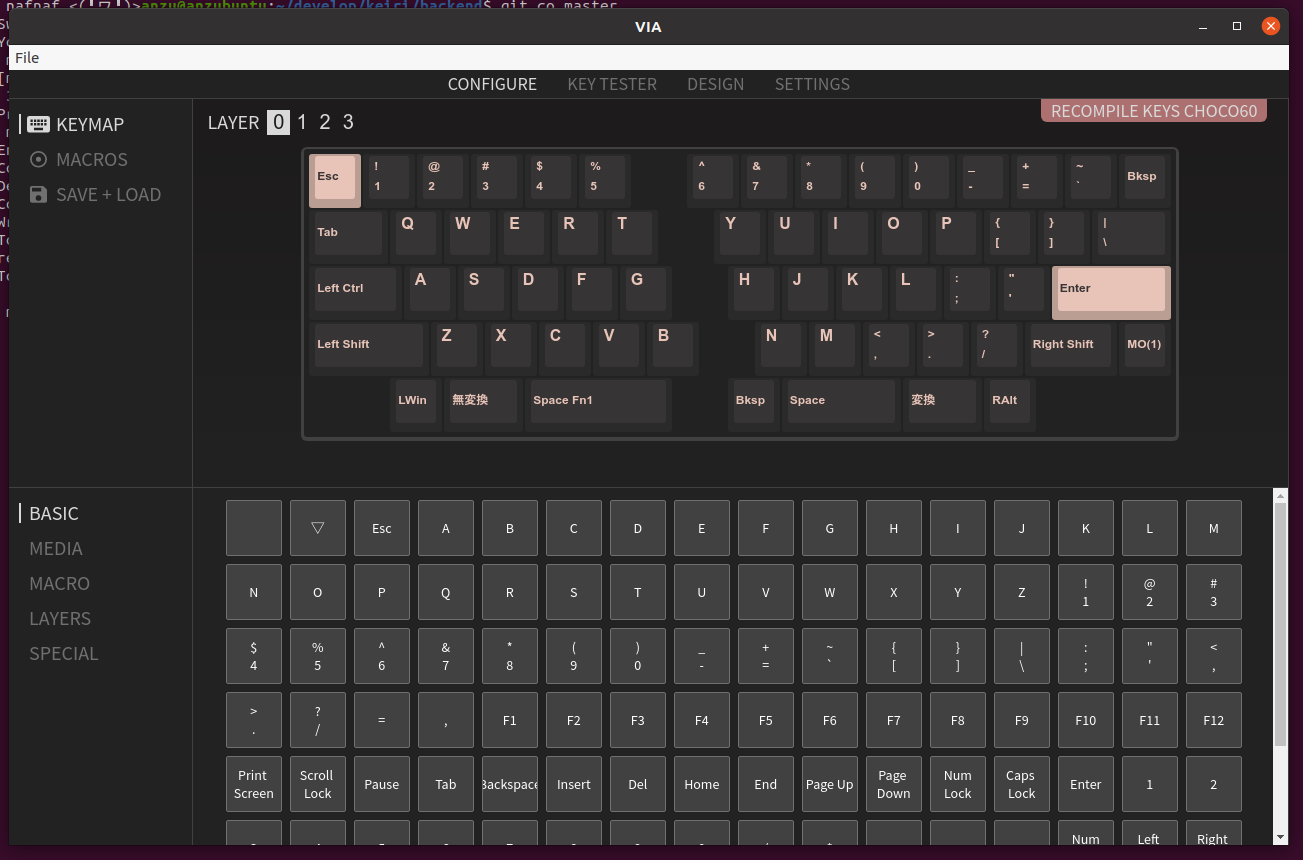Choose the blank empty keycode

click(x=254, y=528)
